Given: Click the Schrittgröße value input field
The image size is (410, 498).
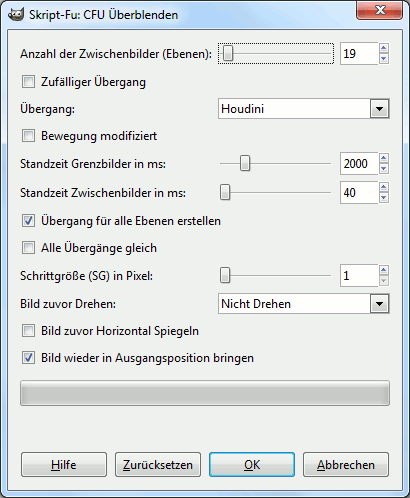Looking at the screenshot, I should (x=359, y=276).
